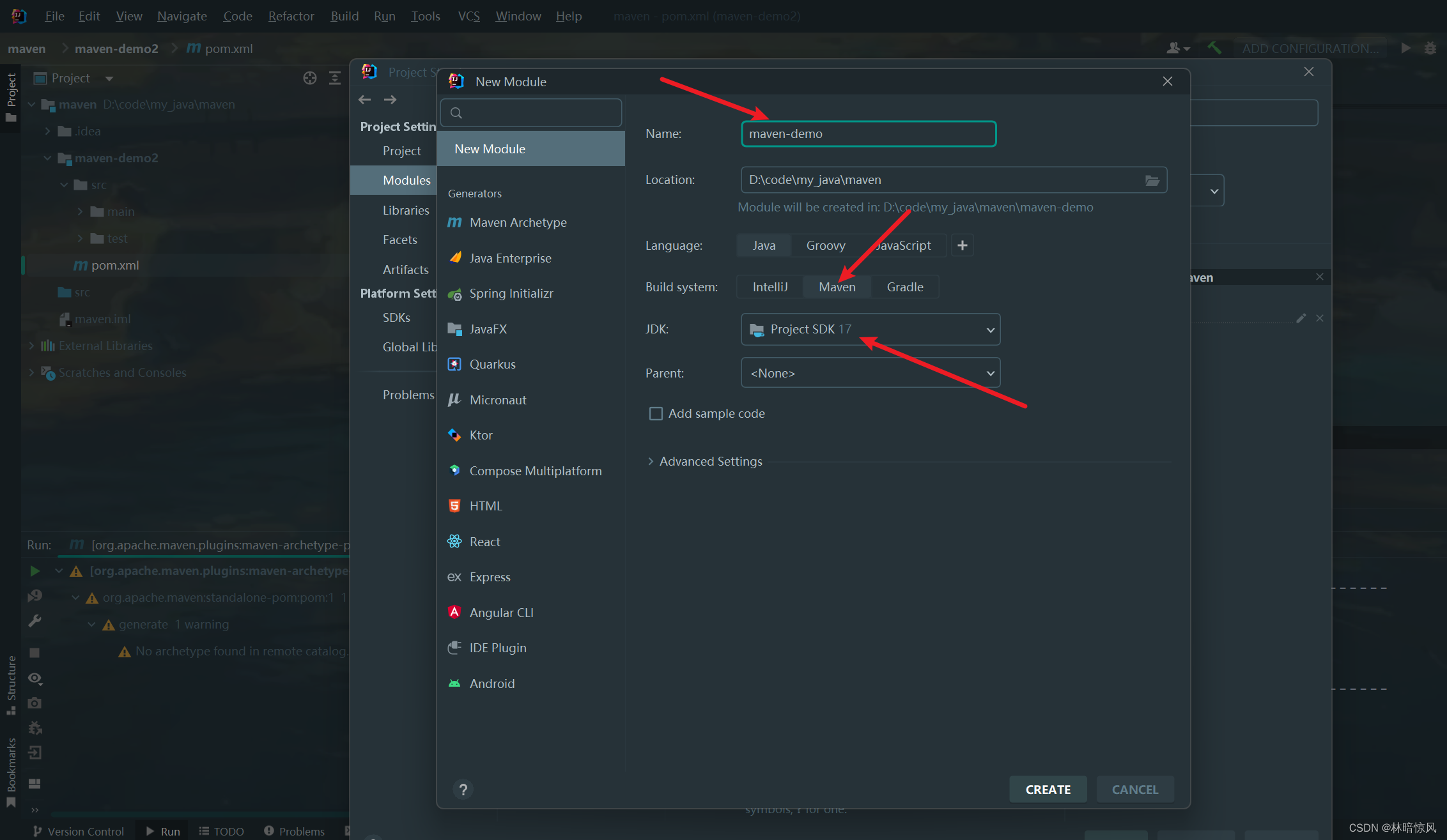The width and height of the screenshot is (1447, 840).
Task: Click the CANCEL button
Action: pos(1134,790)
